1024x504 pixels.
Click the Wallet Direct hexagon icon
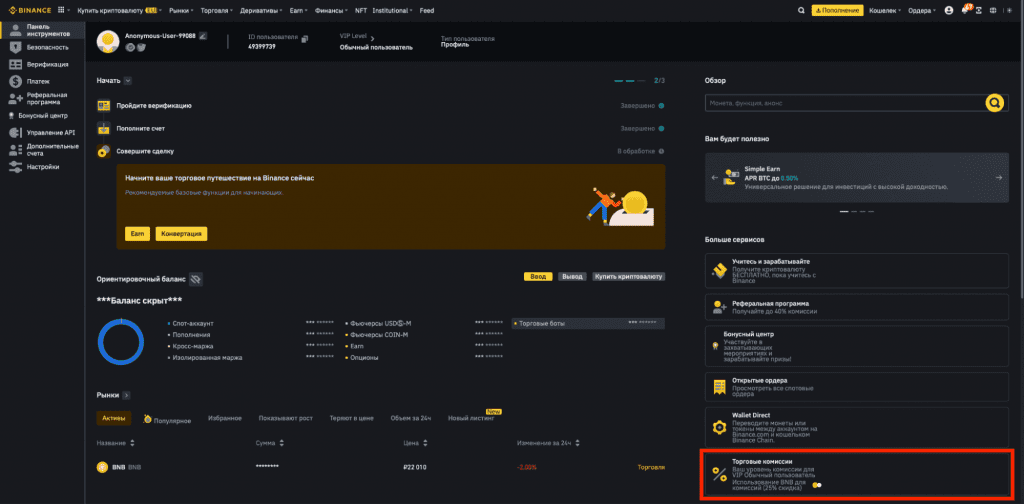(719, 428)
